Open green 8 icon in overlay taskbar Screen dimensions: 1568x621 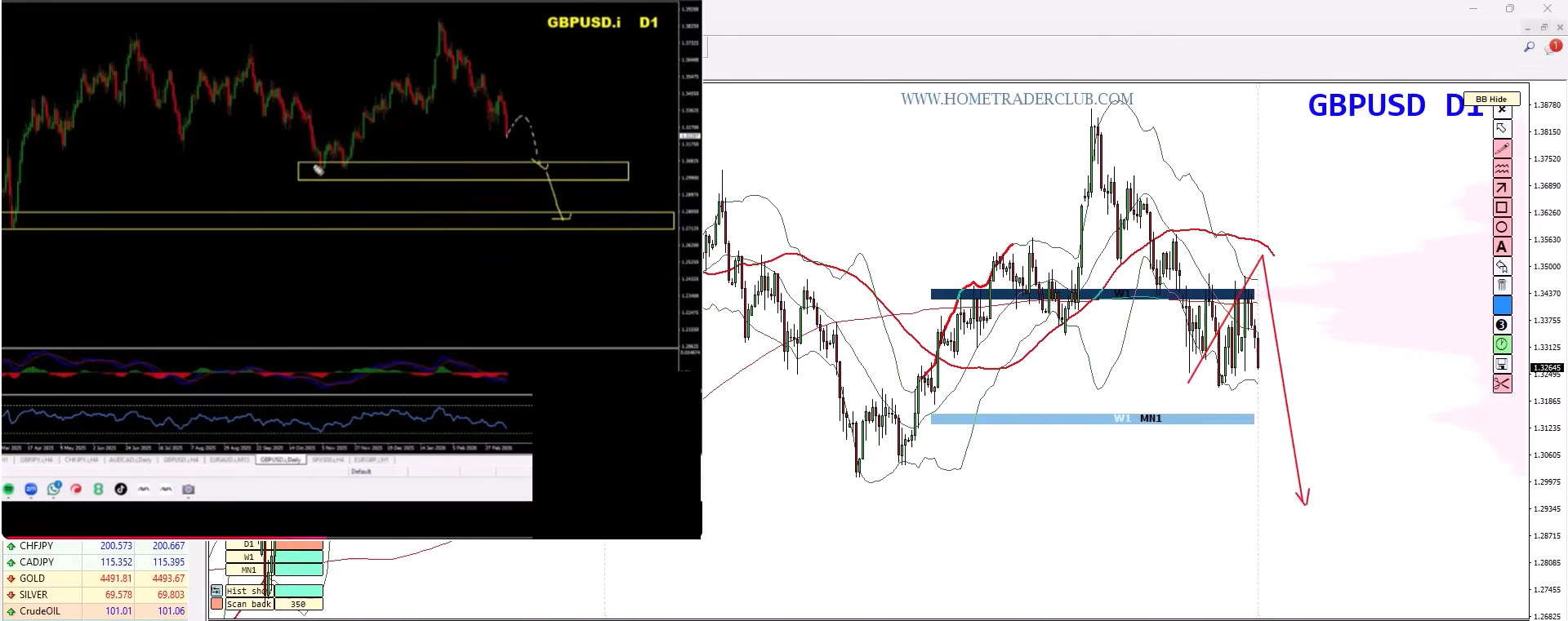pyautogui.click(x=98, y=489)
